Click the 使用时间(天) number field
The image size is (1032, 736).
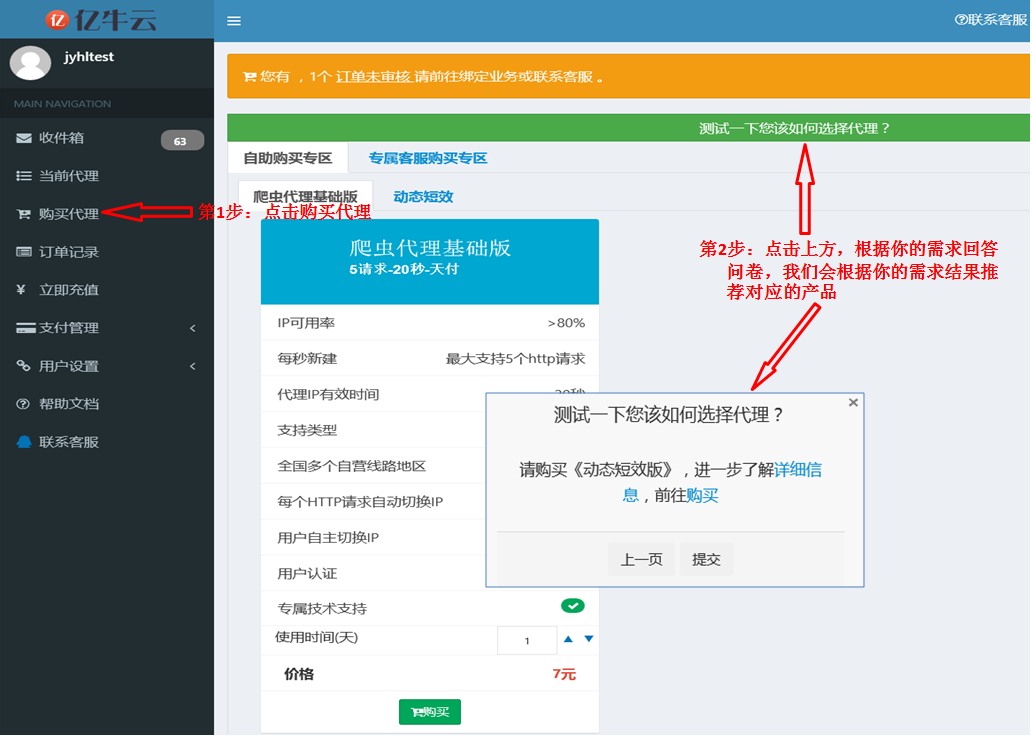(x=527, y=641)
